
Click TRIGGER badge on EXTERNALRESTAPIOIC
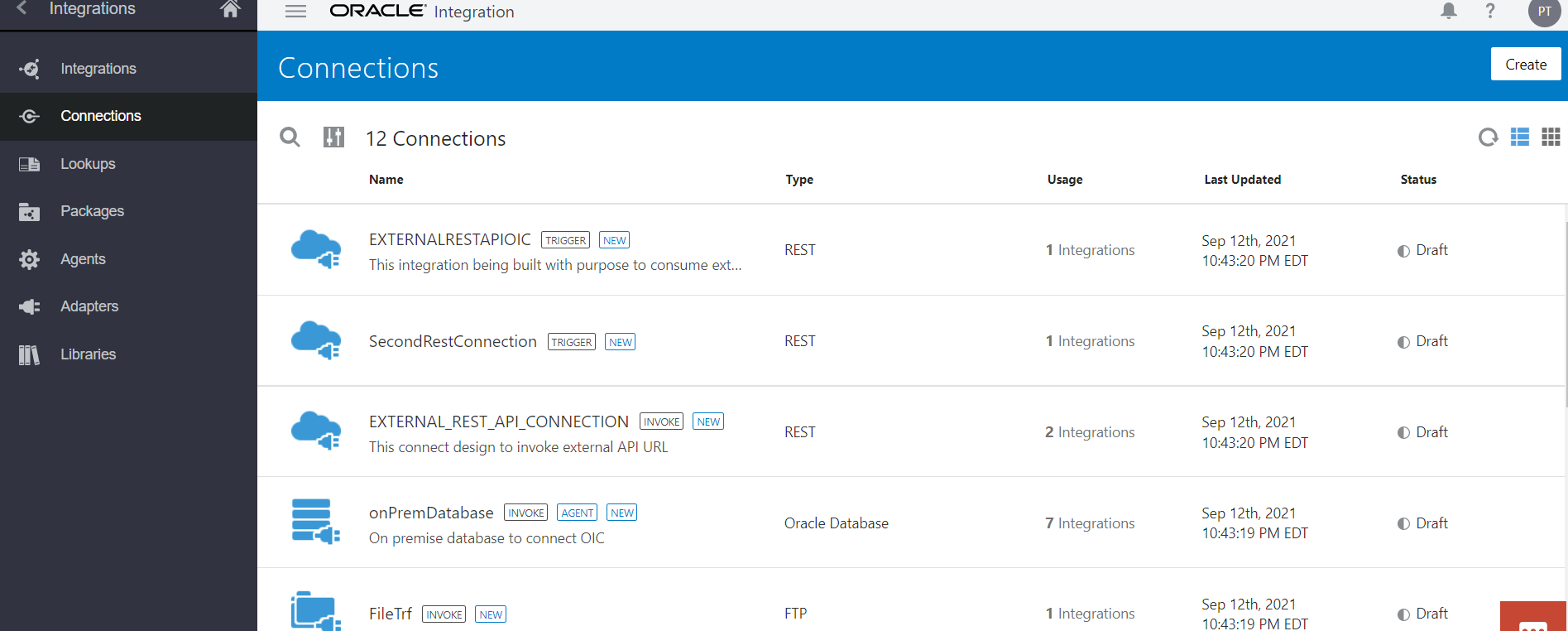coord(566,240)
